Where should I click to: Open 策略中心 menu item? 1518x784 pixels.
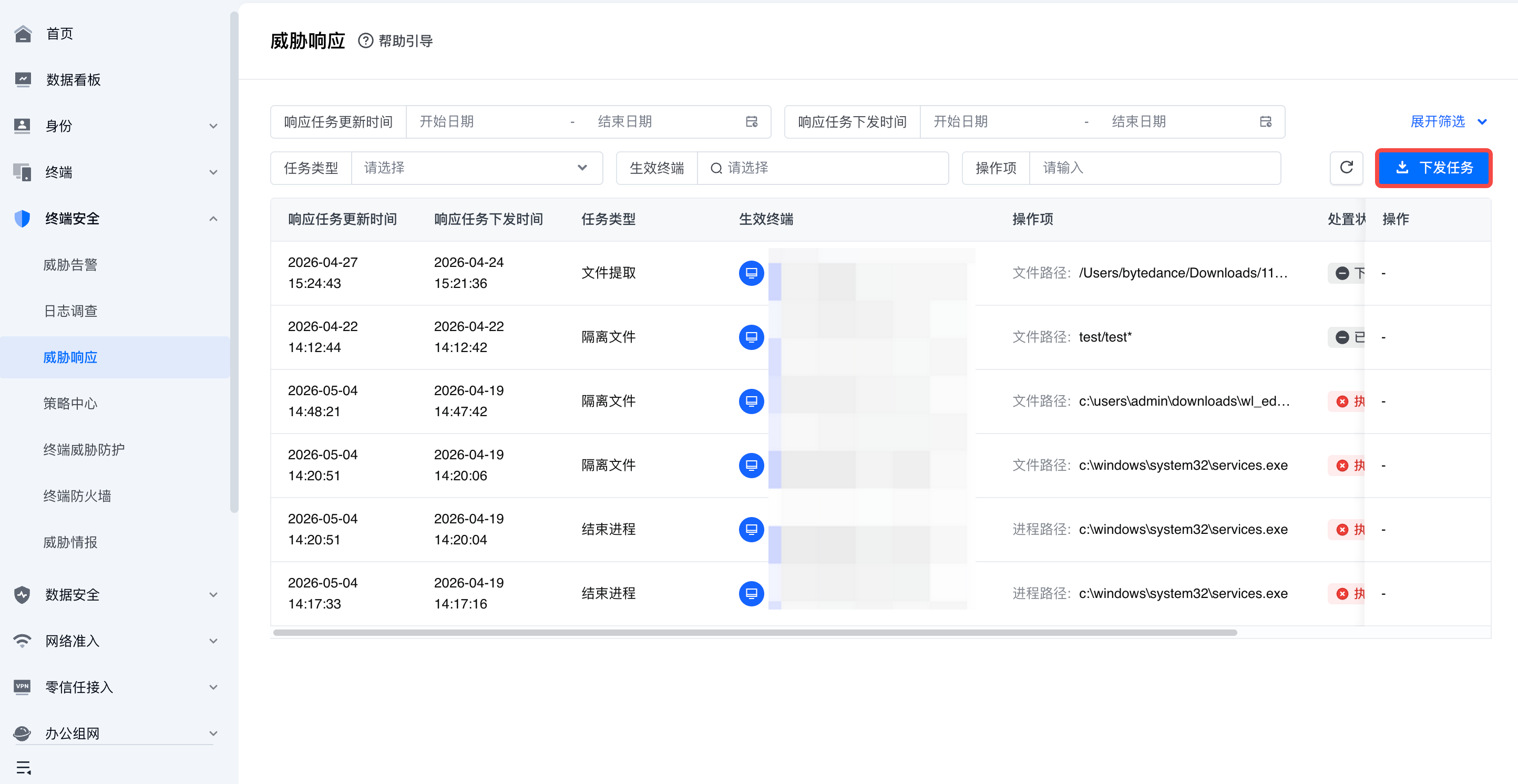tap(70, 404)
